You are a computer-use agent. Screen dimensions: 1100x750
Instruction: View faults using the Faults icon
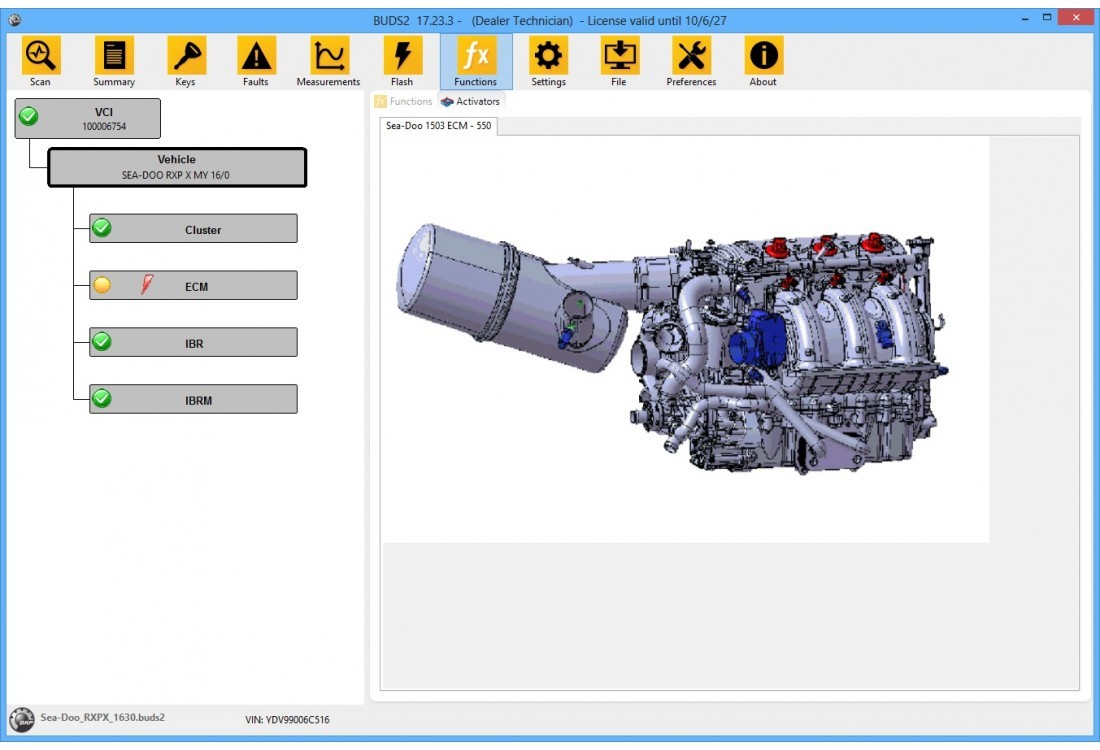click(x=255, y=58)
